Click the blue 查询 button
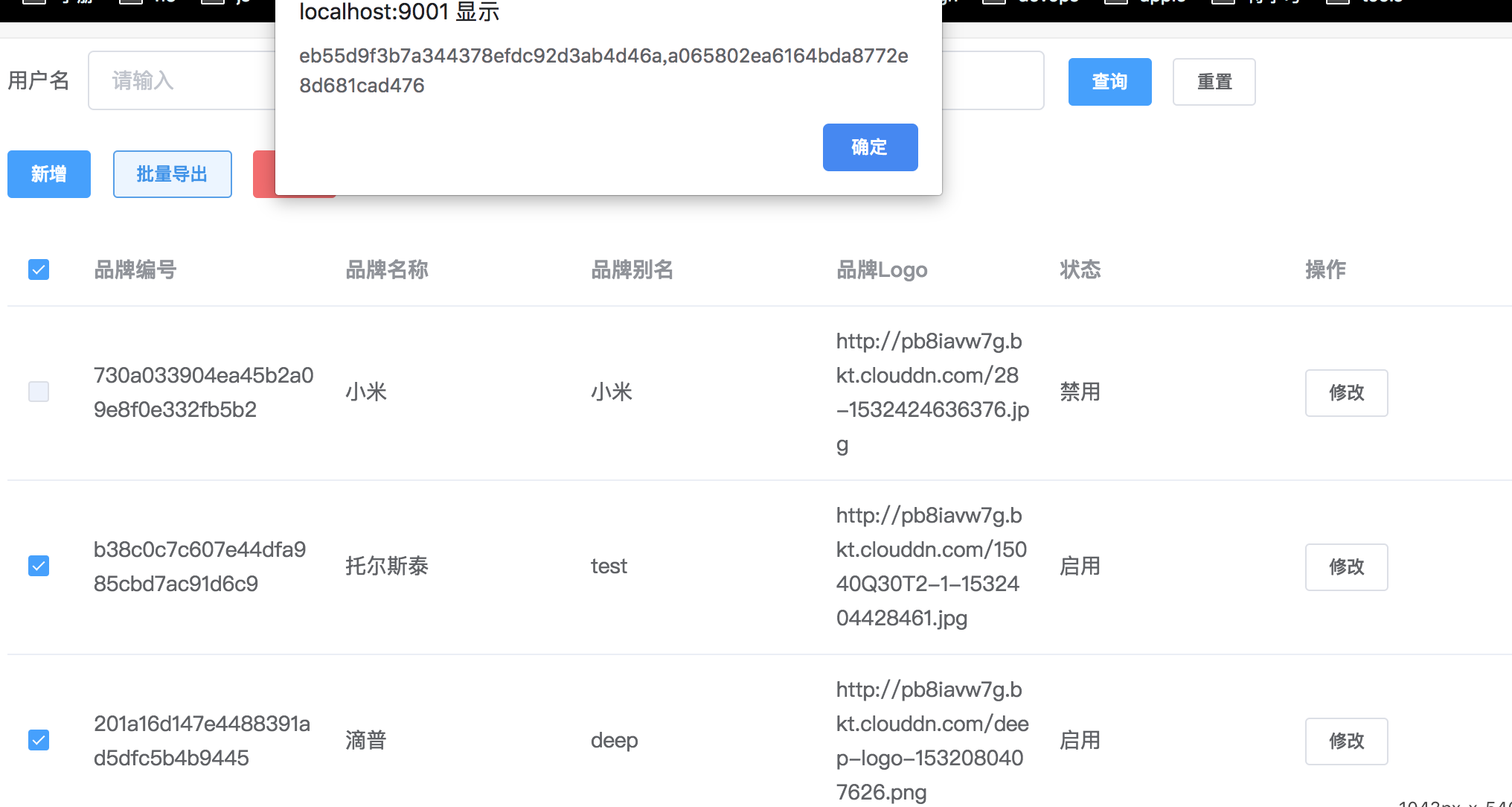This screenshot has width=1512, height=807. click(x=1109, y=82)
